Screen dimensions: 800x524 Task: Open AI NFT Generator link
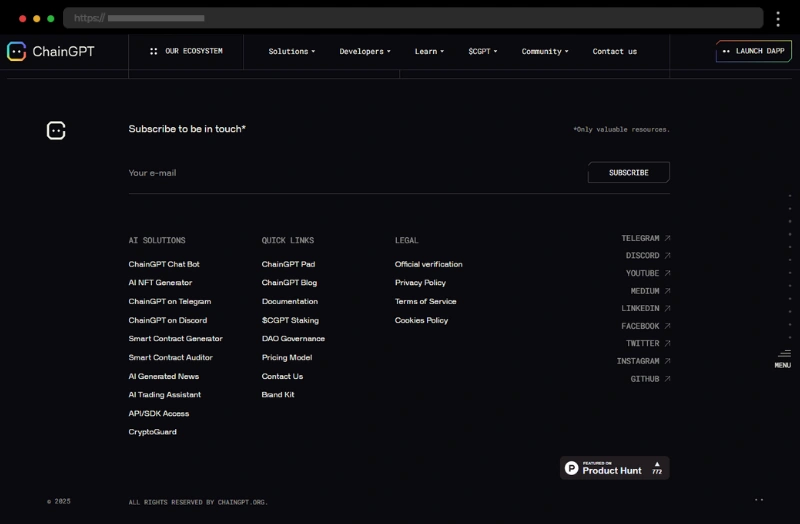(x=160, y=283)
